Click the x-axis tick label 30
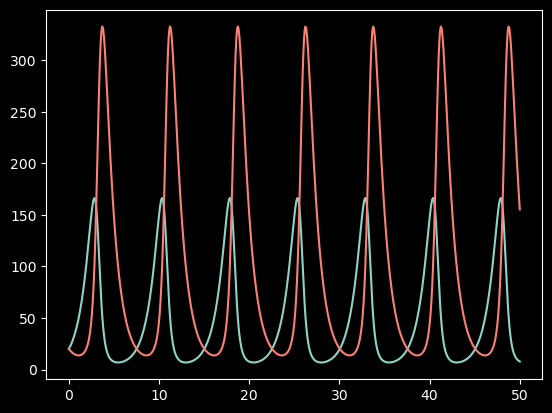The image size is (552, 413). point(339,396)
